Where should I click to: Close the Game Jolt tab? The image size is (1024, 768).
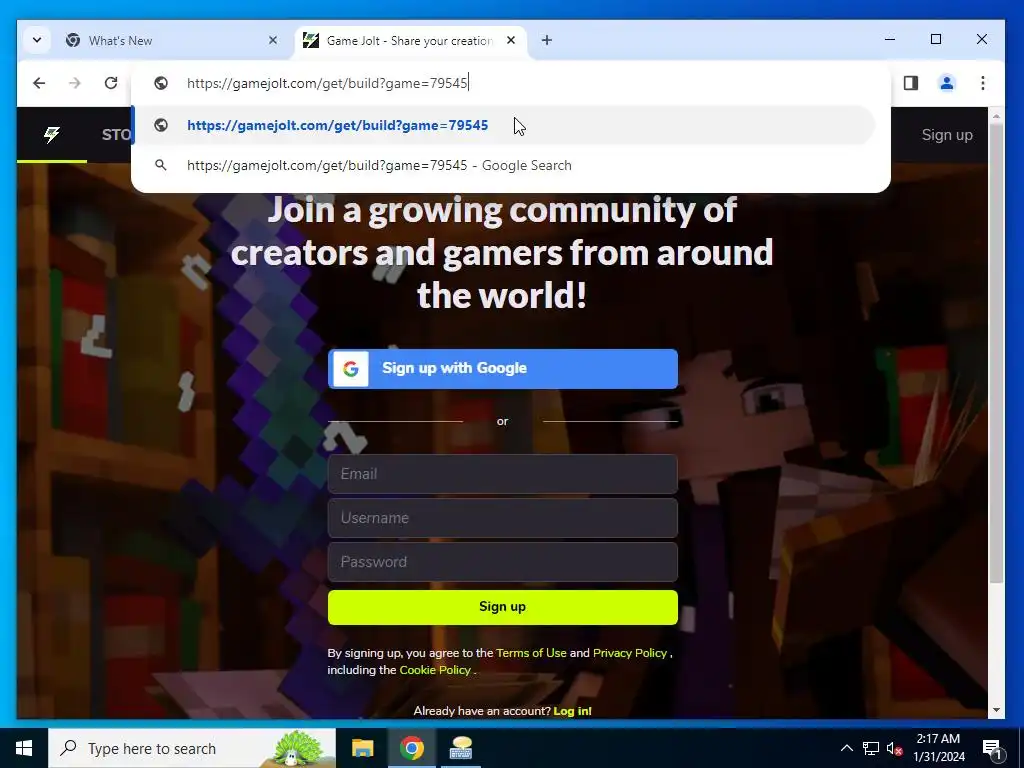[511, 40]
